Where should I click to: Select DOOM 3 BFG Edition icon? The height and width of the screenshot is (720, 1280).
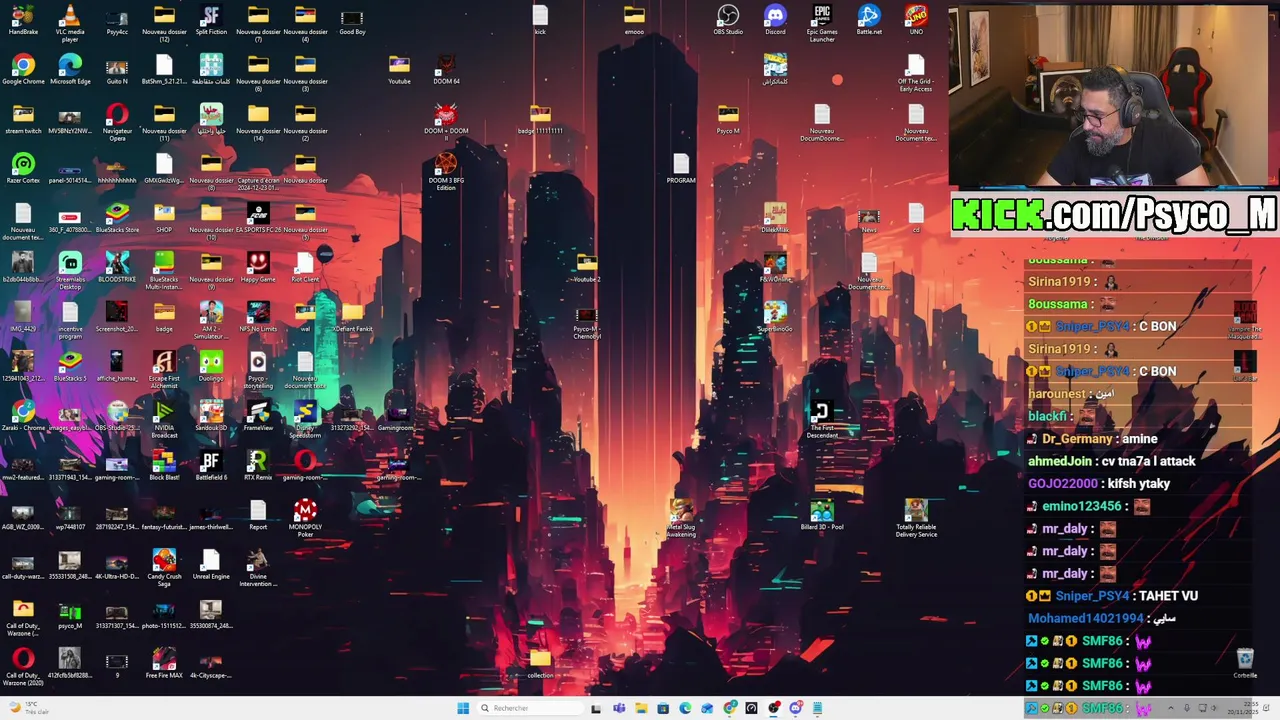tap(446, 172)
